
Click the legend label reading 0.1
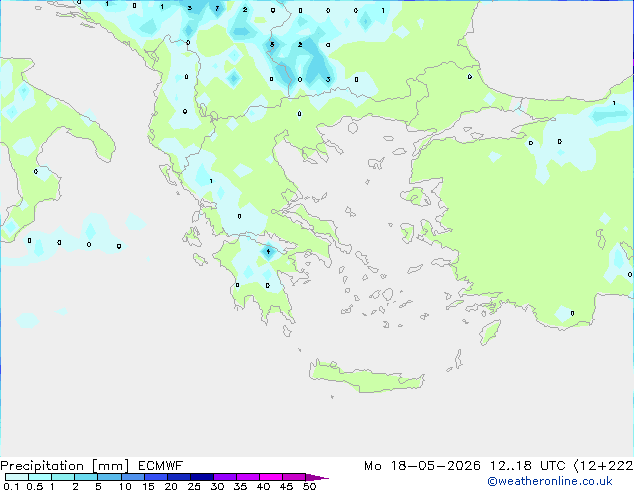pos(11,486)
